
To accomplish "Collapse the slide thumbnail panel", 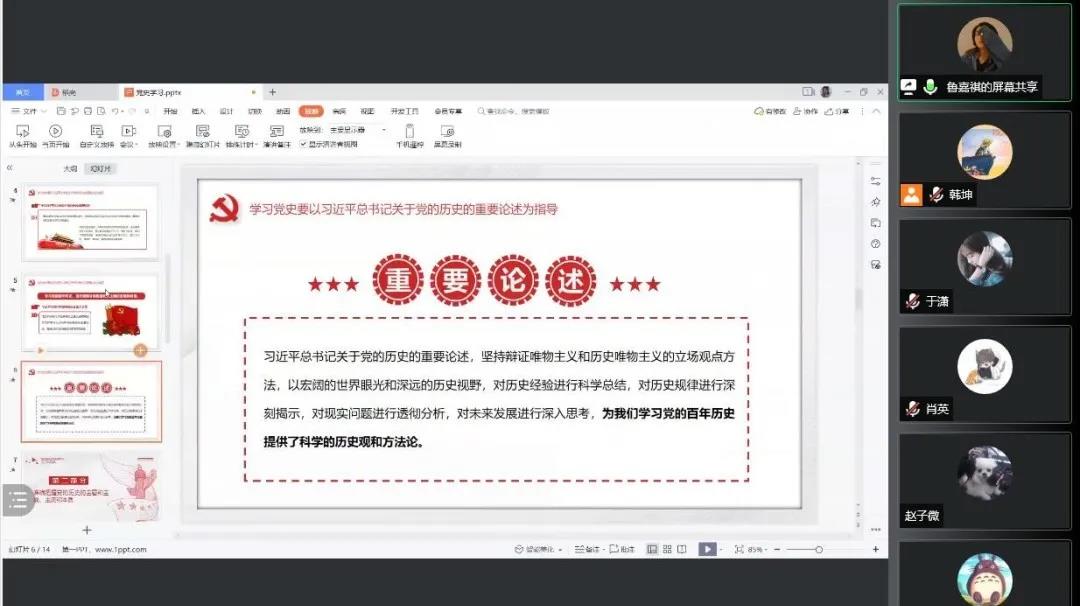I will coord(10,168).
